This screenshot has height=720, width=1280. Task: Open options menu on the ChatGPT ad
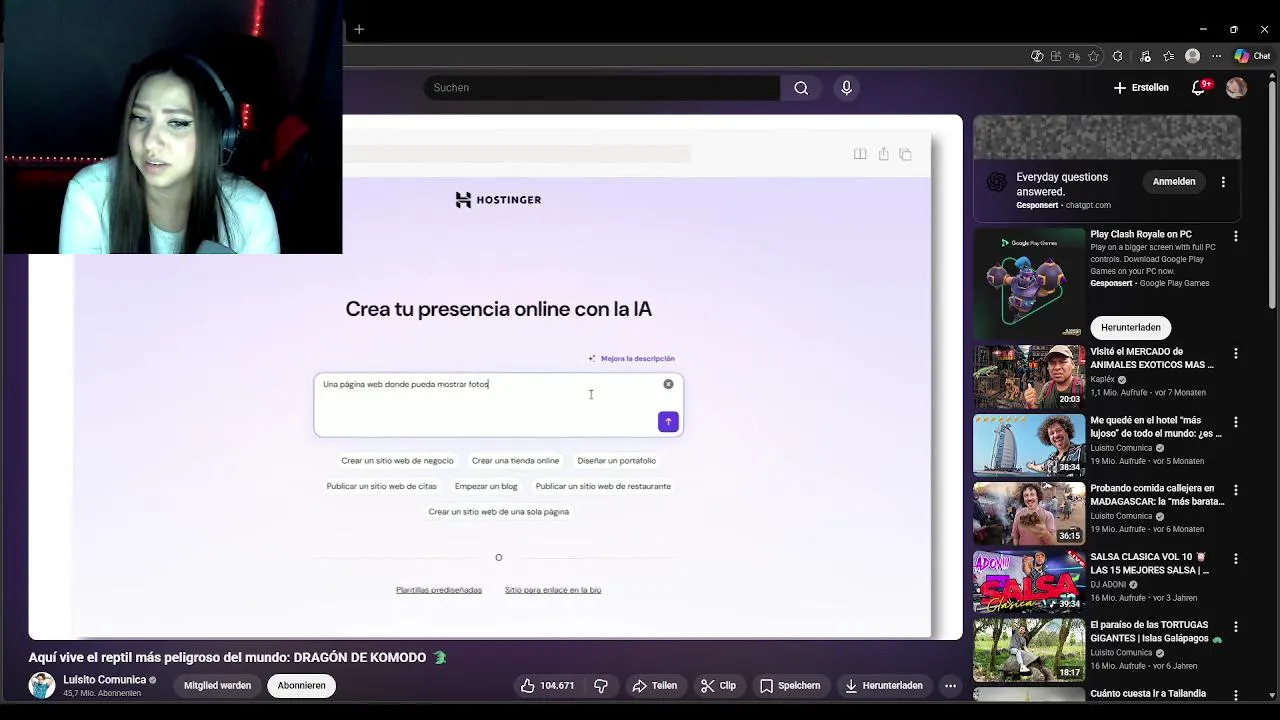click(x=1223, y=182)
